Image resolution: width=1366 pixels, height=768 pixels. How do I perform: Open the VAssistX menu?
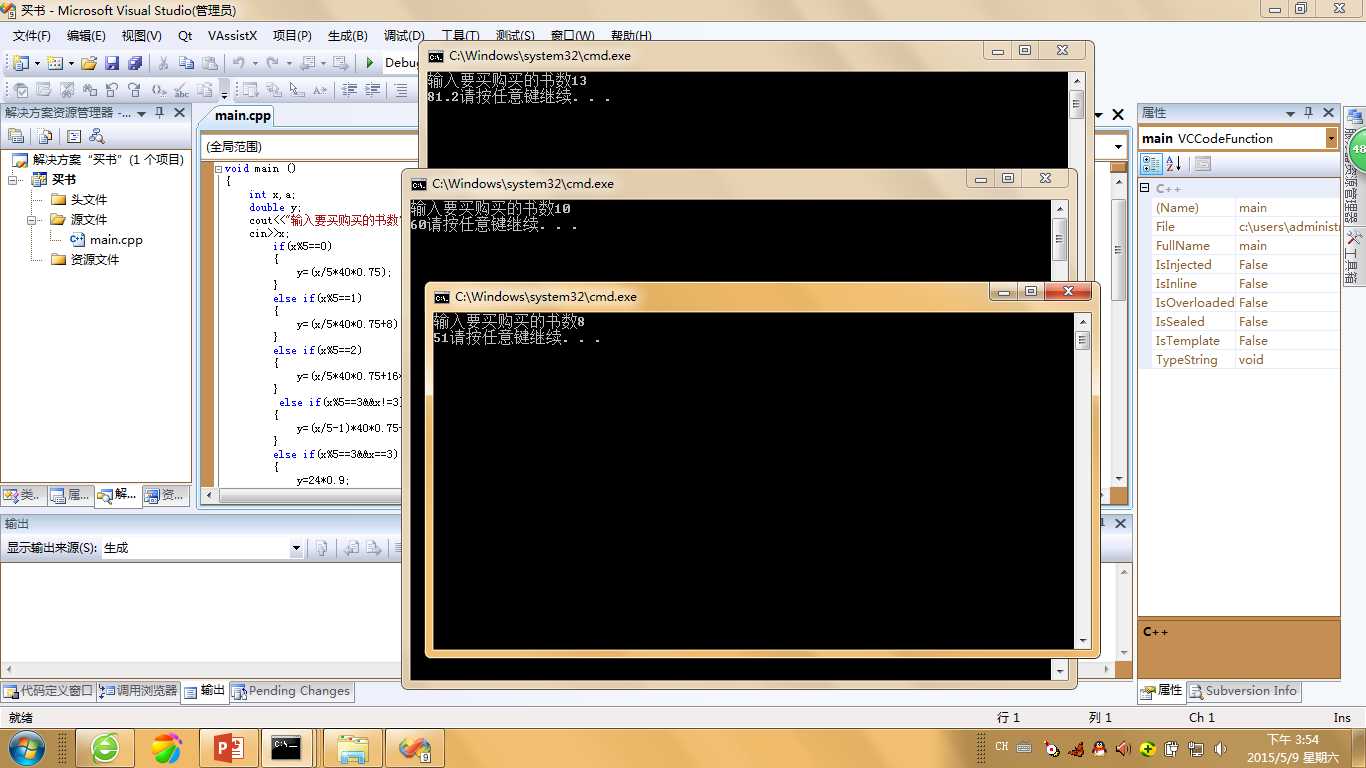(232, 35)
